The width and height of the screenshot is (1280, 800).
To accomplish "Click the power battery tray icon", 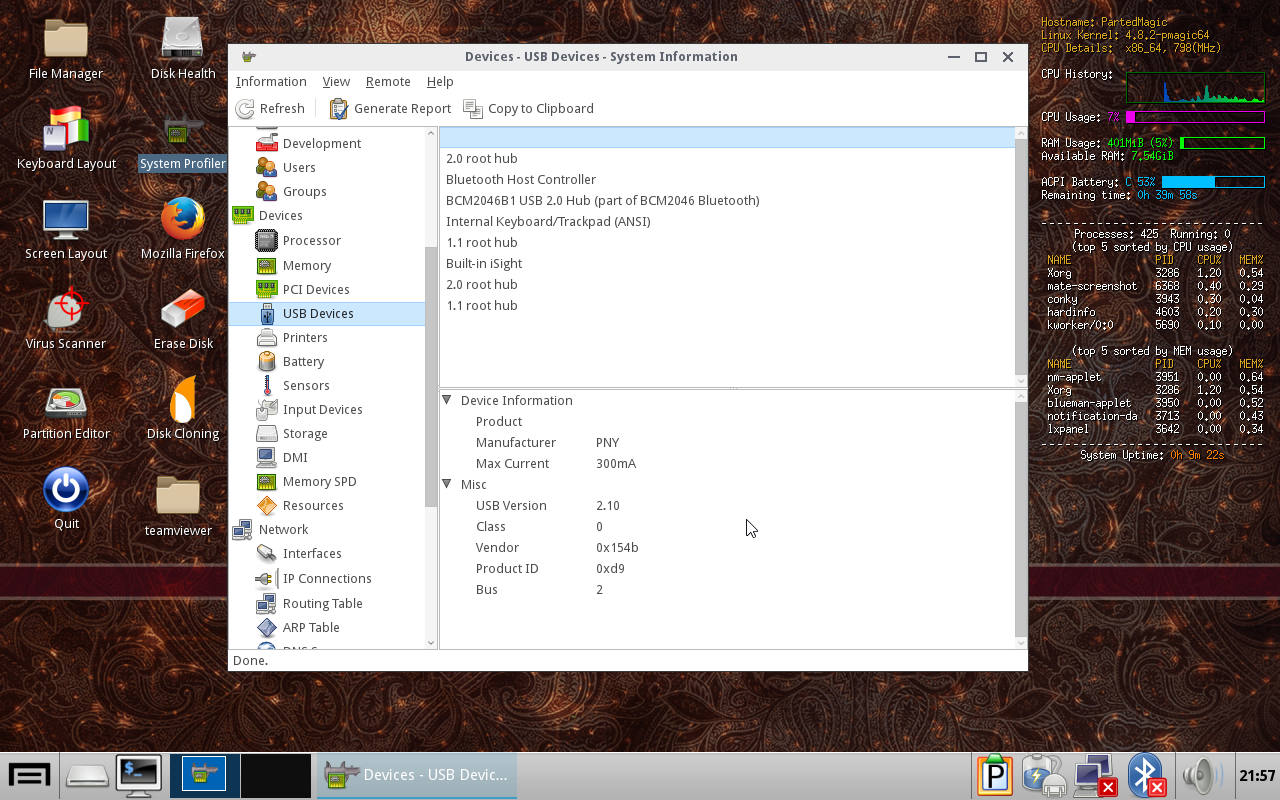I will pyautogui.click(x=1044, y=775).
